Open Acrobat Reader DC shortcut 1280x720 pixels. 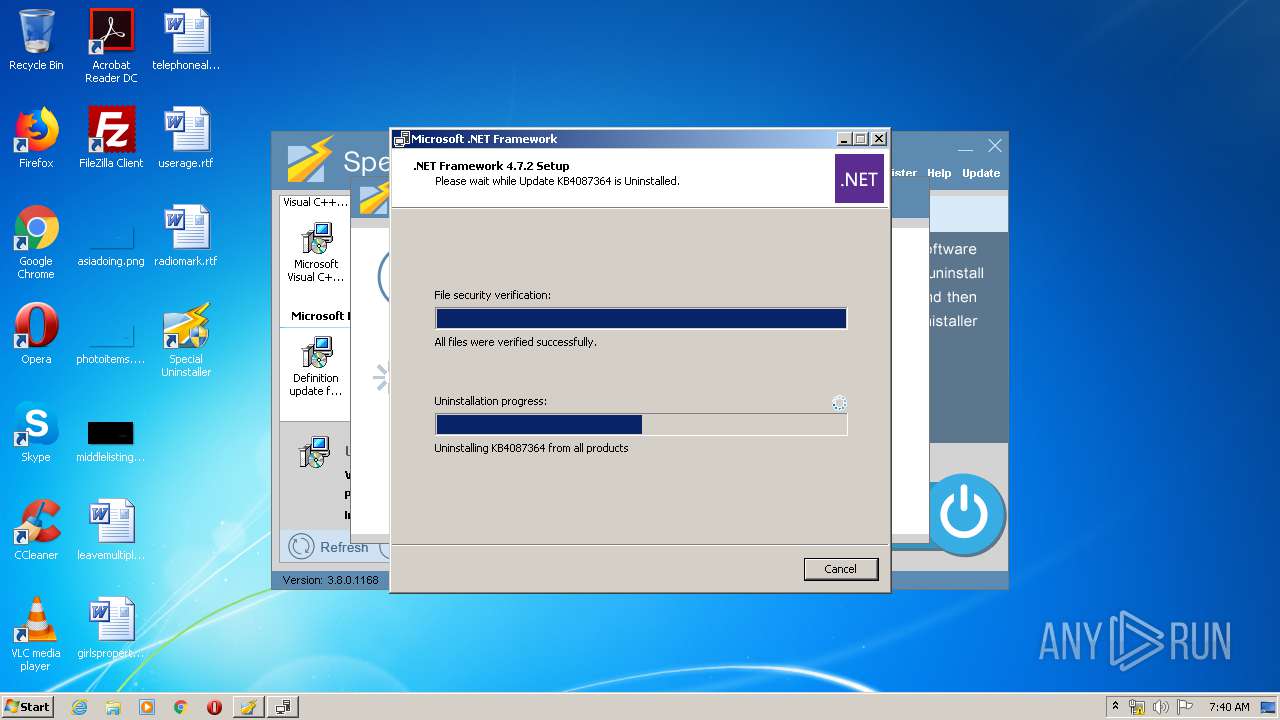tap(111, 46)
